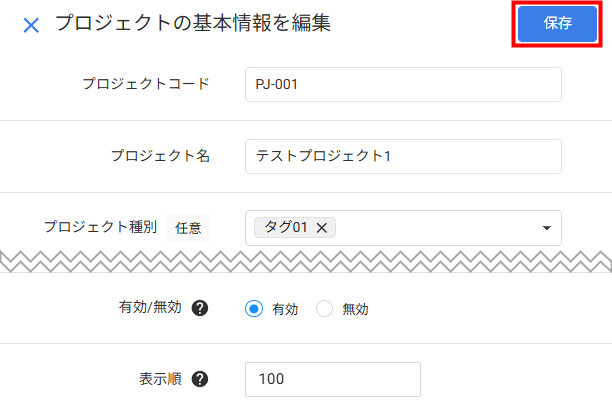Click the プロジェクト名 text field
The height and width of the screenshot is (415, 612).
point(403,156)
